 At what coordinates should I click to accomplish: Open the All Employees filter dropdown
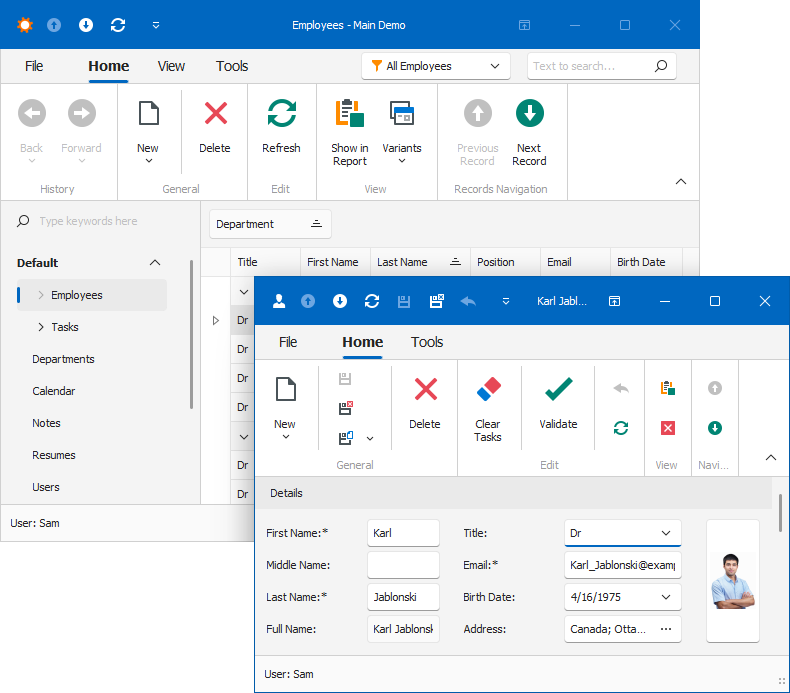pyautogui.click(x=436, y=66)
